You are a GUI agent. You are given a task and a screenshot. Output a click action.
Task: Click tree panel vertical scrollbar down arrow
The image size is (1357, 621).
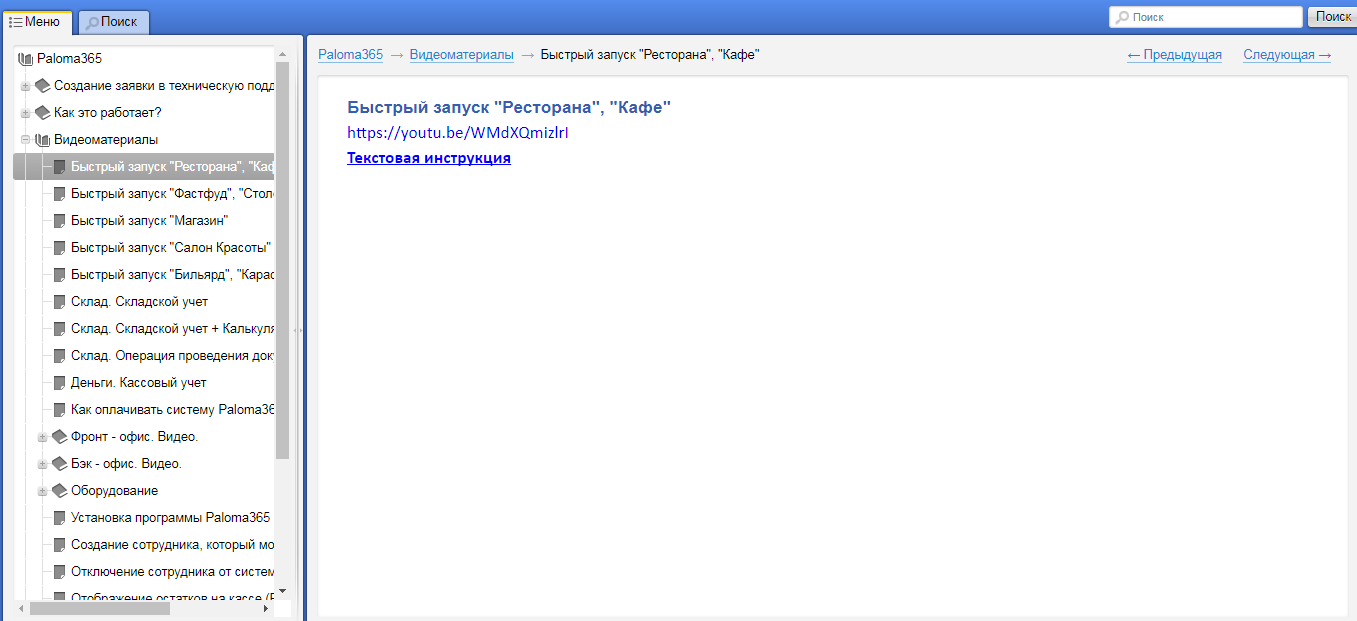[282, 592]
